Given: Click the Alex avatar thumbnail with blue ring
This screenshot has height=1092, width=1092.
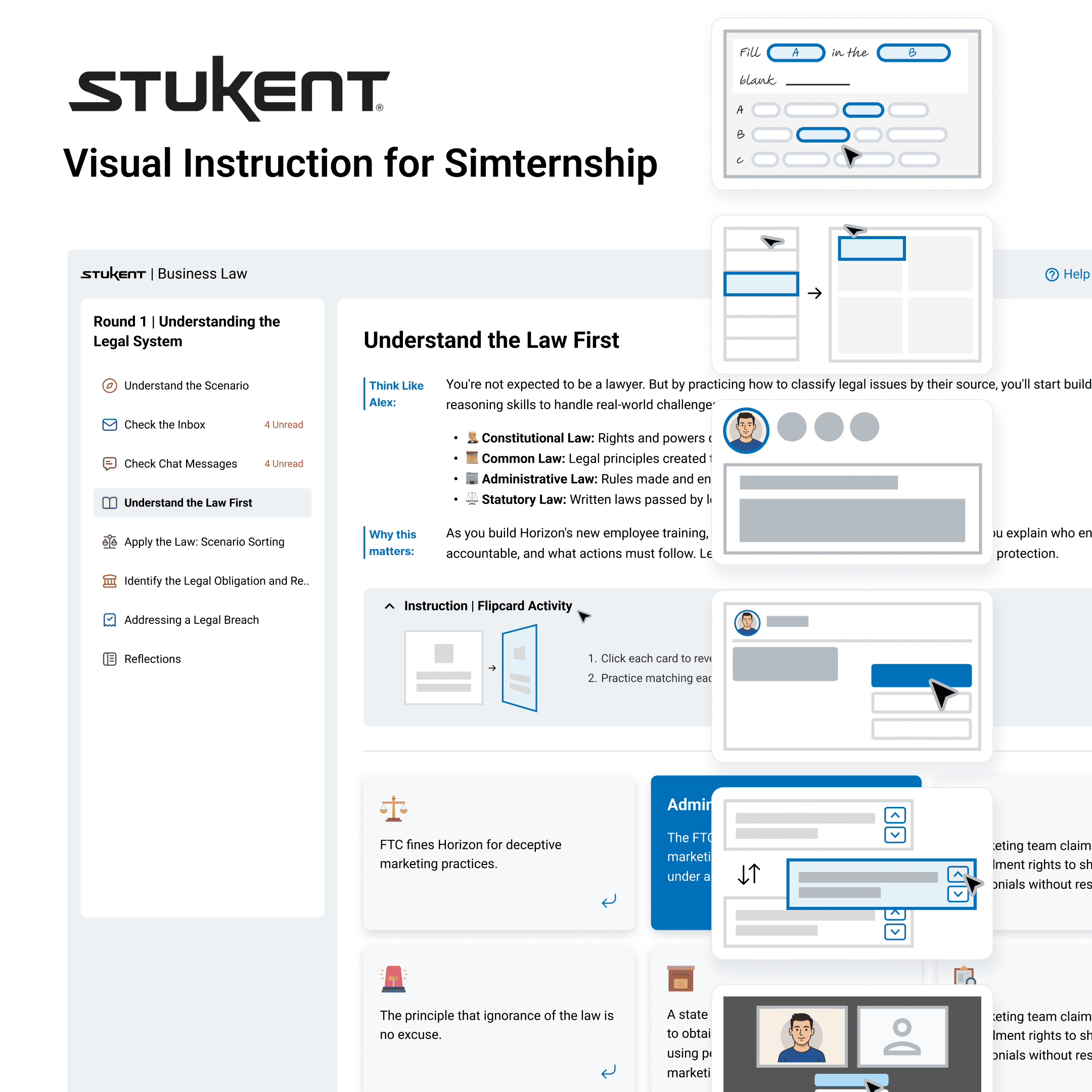Looking at the screenshot, I should click(x=746, y=430).
